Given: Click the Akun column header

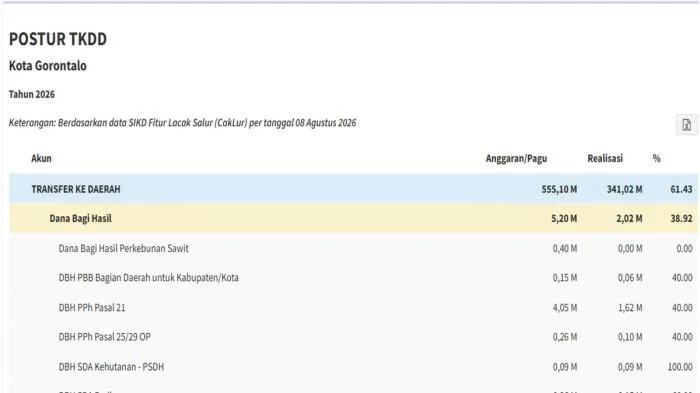Looking at the screenshot, I should [x=41, y=158].
